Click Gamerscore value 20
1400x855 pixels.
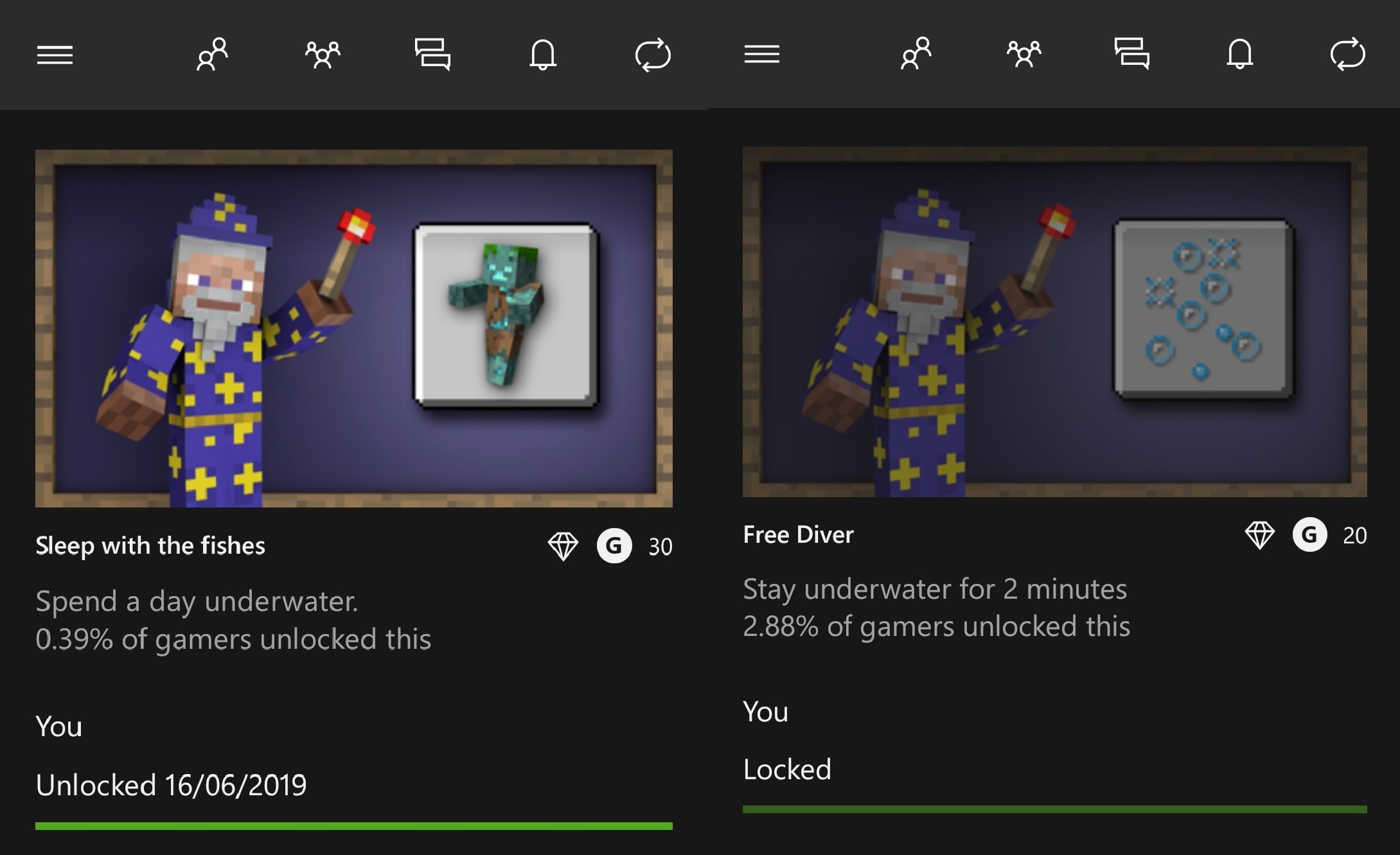[x=1355, y=536]
